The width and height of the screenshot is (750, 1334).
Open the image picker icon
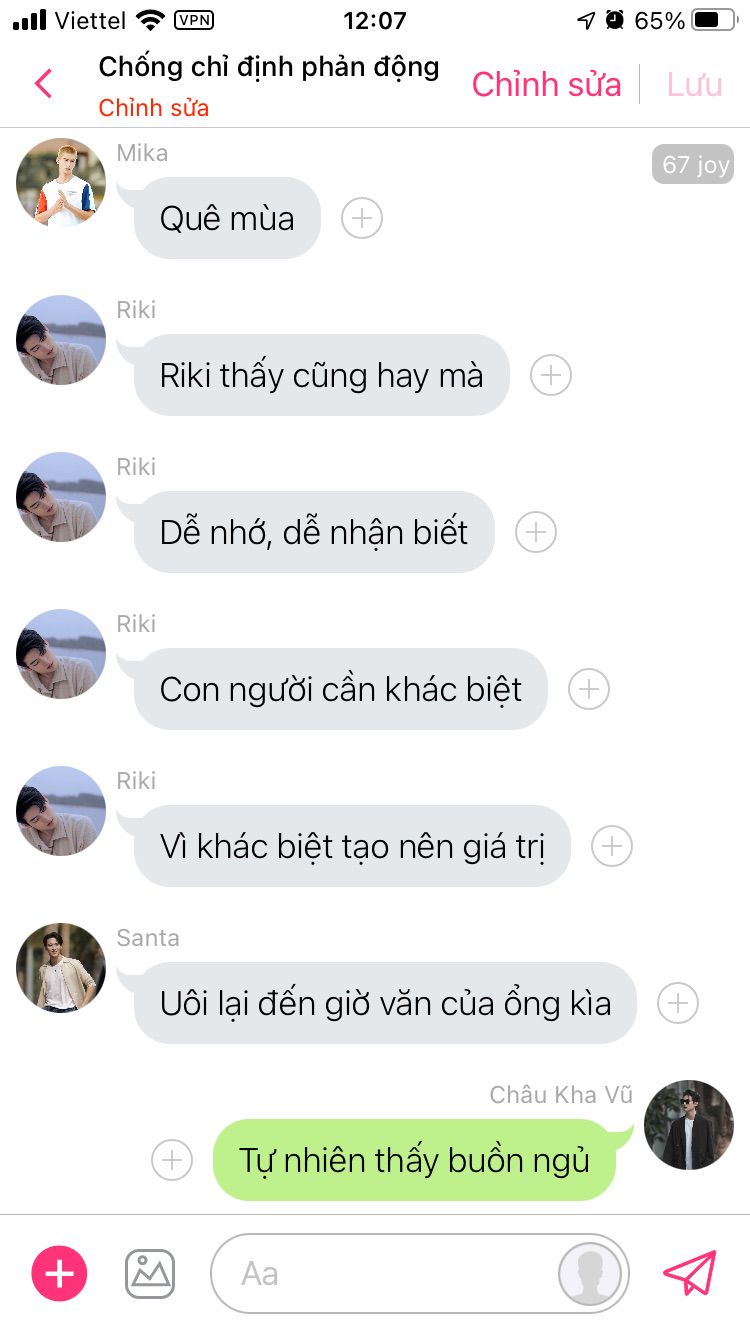point(150,1273)
